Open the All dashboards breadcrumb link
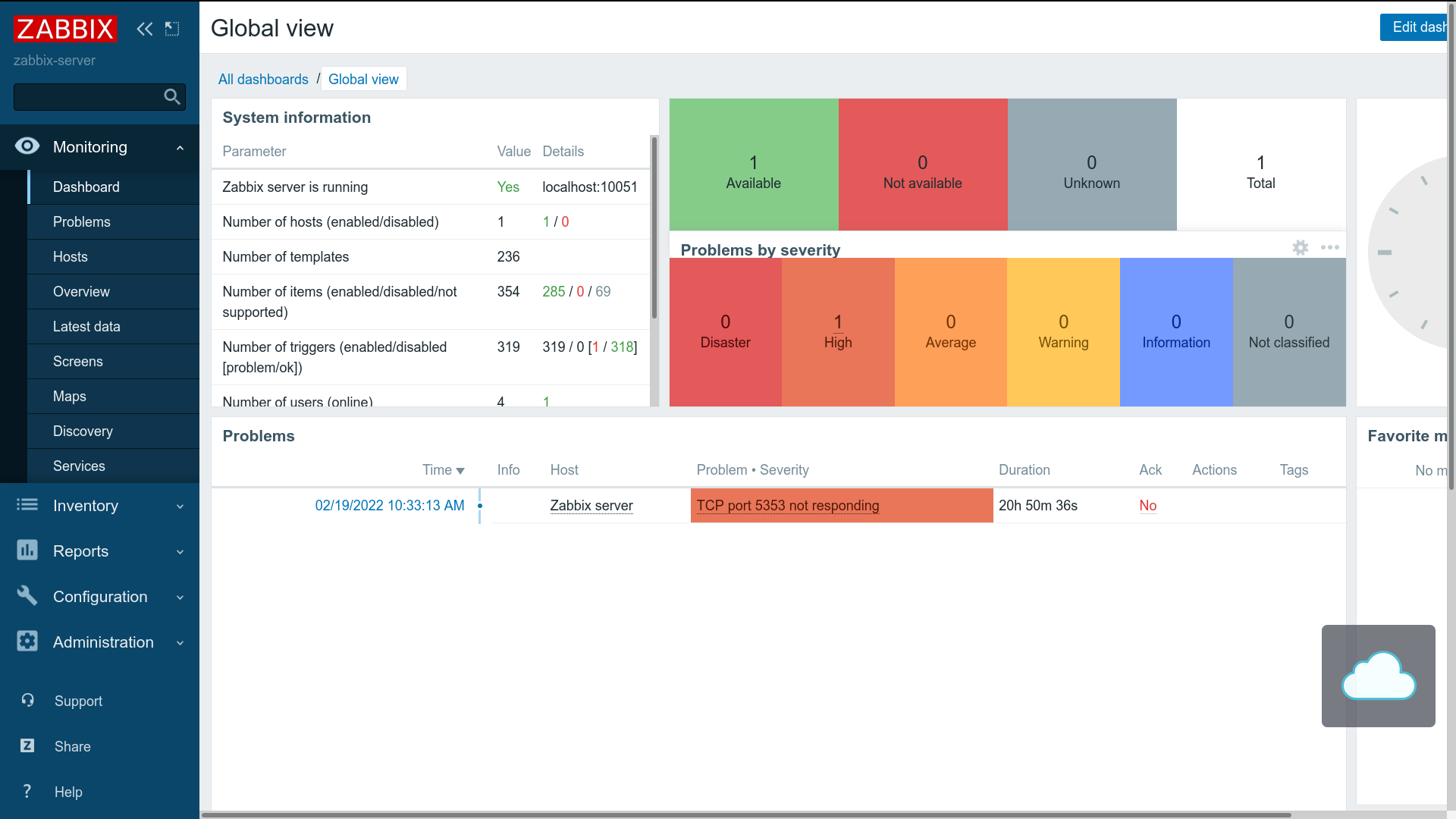This screenshot has width=1456, height=819. pos(263,79)
